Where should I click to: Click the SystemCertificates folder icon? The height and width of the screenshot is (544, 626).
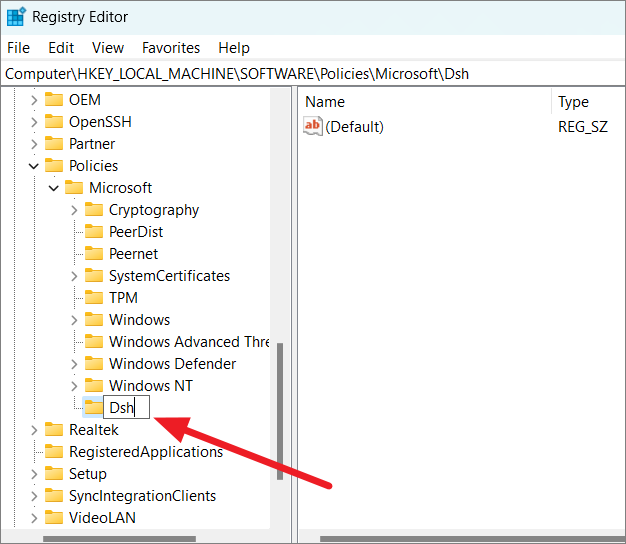pyautogui.click(x=94, y=275)
